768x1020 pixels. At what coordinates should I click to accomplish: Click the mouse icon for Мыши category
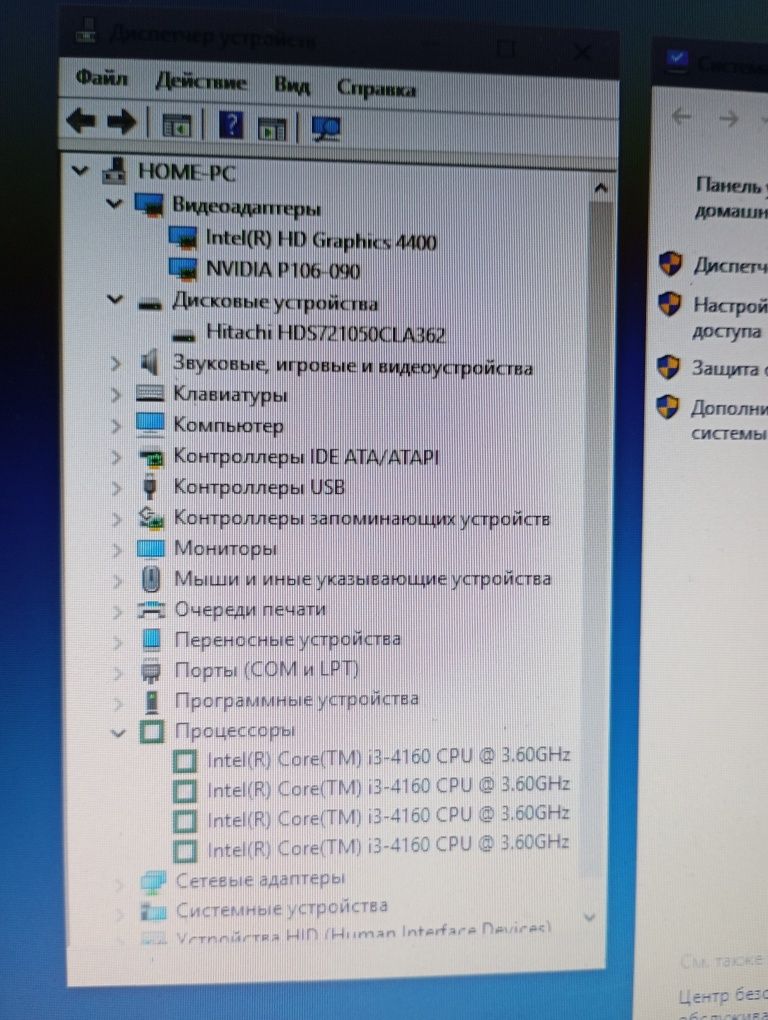[x=151, y=578]
